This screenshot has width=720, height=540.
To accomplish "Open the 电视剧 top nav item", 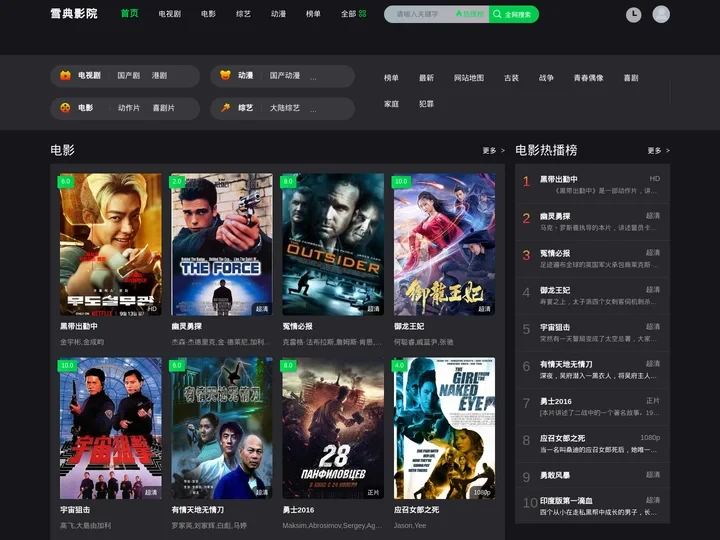I will (x=169, y=14).
